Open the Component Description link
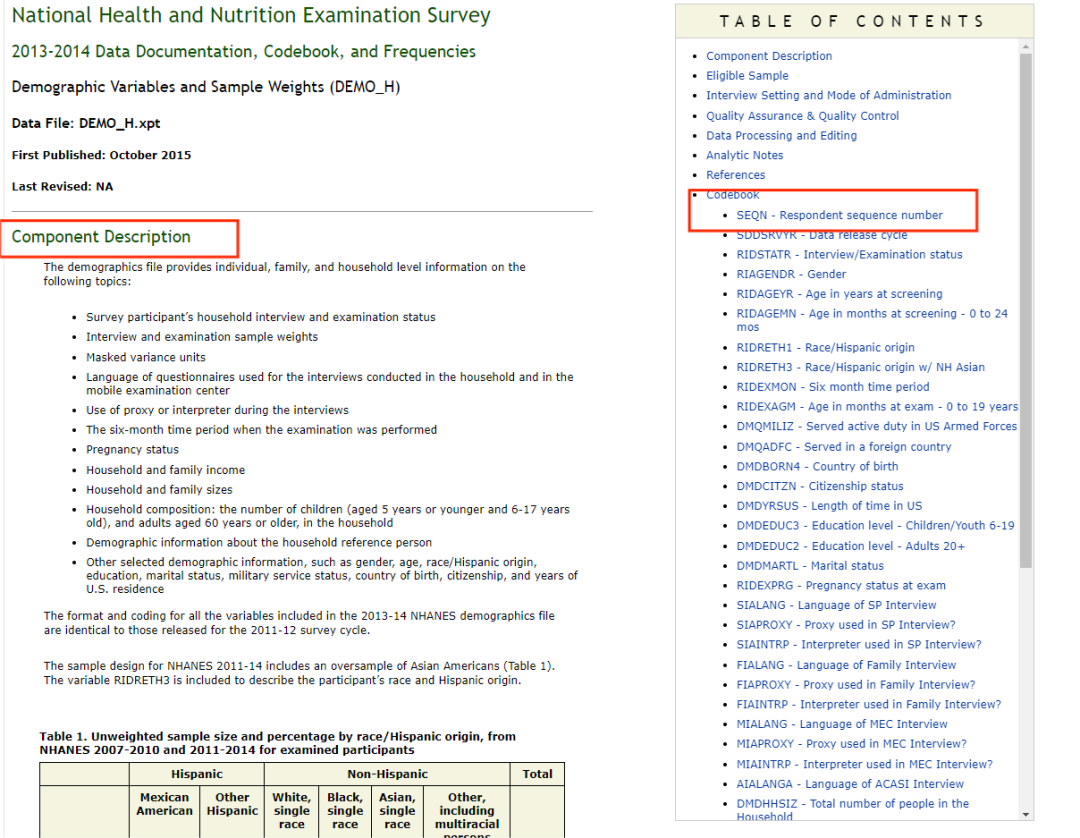The height and width of the screenshot is (838, 1080). coord(769,56)
